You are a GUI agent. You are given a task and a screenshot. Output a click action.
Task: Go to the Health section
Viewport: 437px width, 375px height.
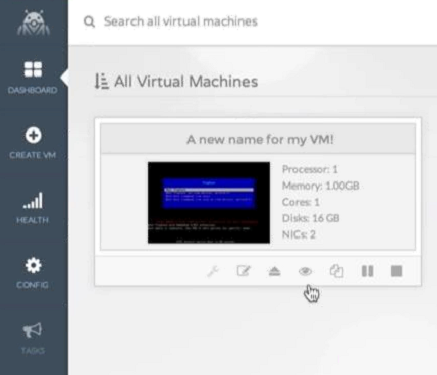click(x=33, y=208)
